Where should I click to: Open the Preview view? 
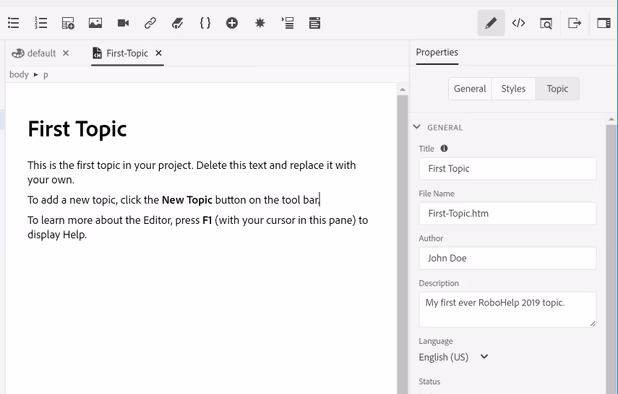pyautogui.click(x=546, y=23)
